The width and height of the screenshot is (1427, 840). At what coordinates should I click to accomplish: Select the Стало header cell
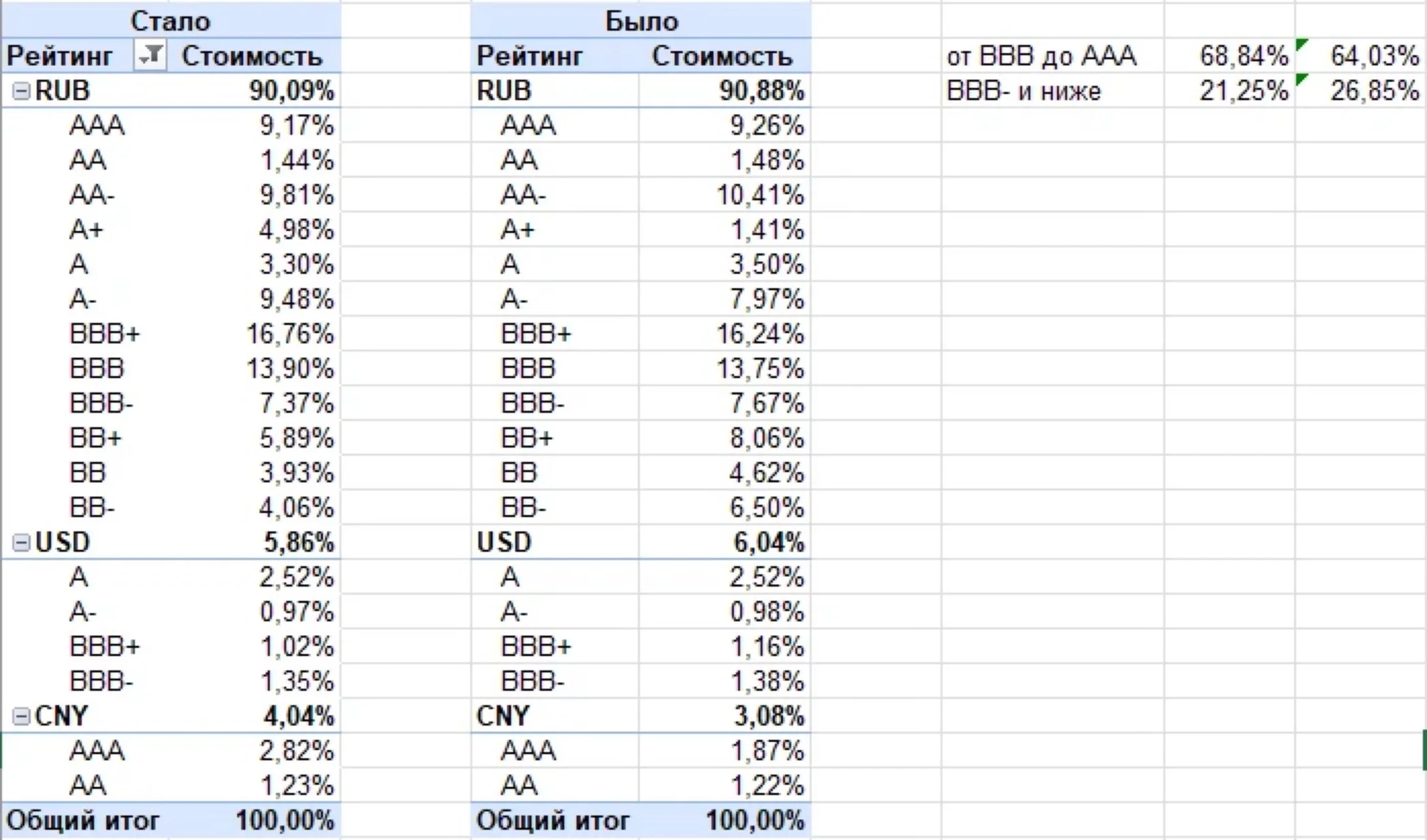[x=170, y=20]
